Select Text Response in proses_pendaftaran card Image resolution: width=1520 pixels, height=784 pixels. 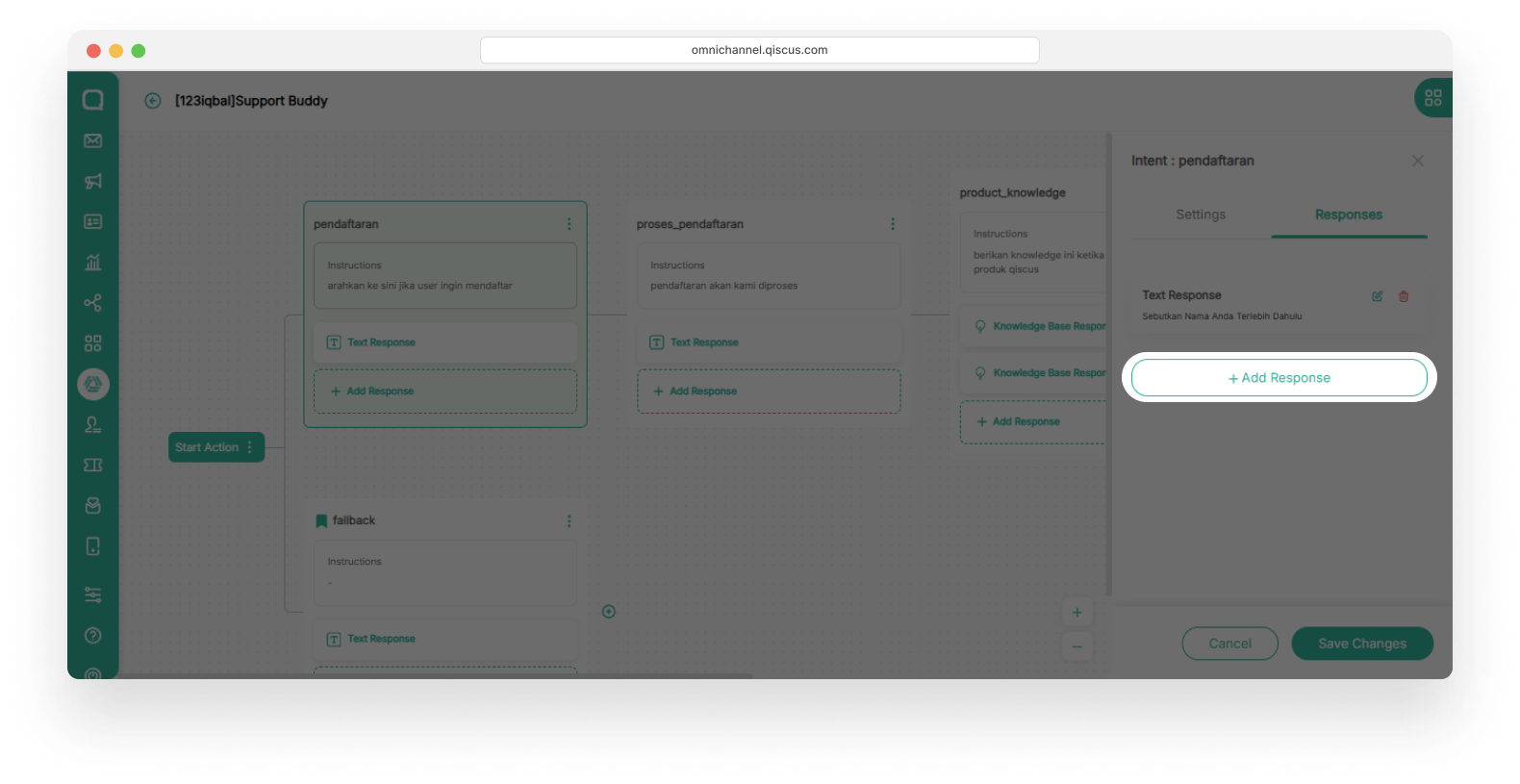click(x=769, y=342)
